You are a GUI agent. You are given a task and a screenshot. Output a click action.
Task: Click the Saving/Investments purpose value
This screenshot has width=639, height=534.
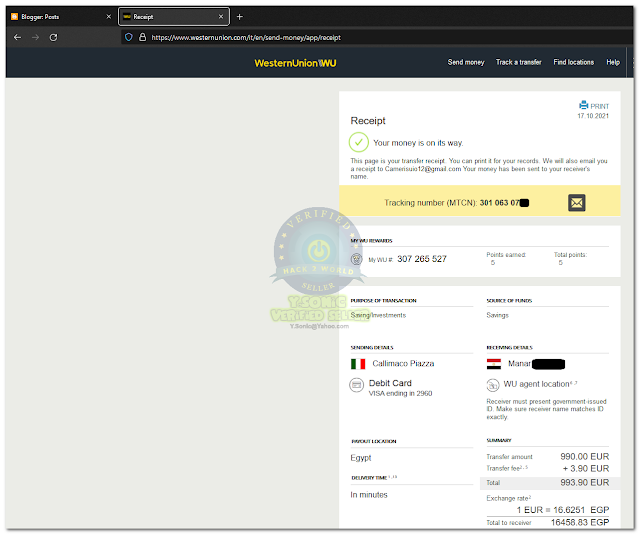378,315
